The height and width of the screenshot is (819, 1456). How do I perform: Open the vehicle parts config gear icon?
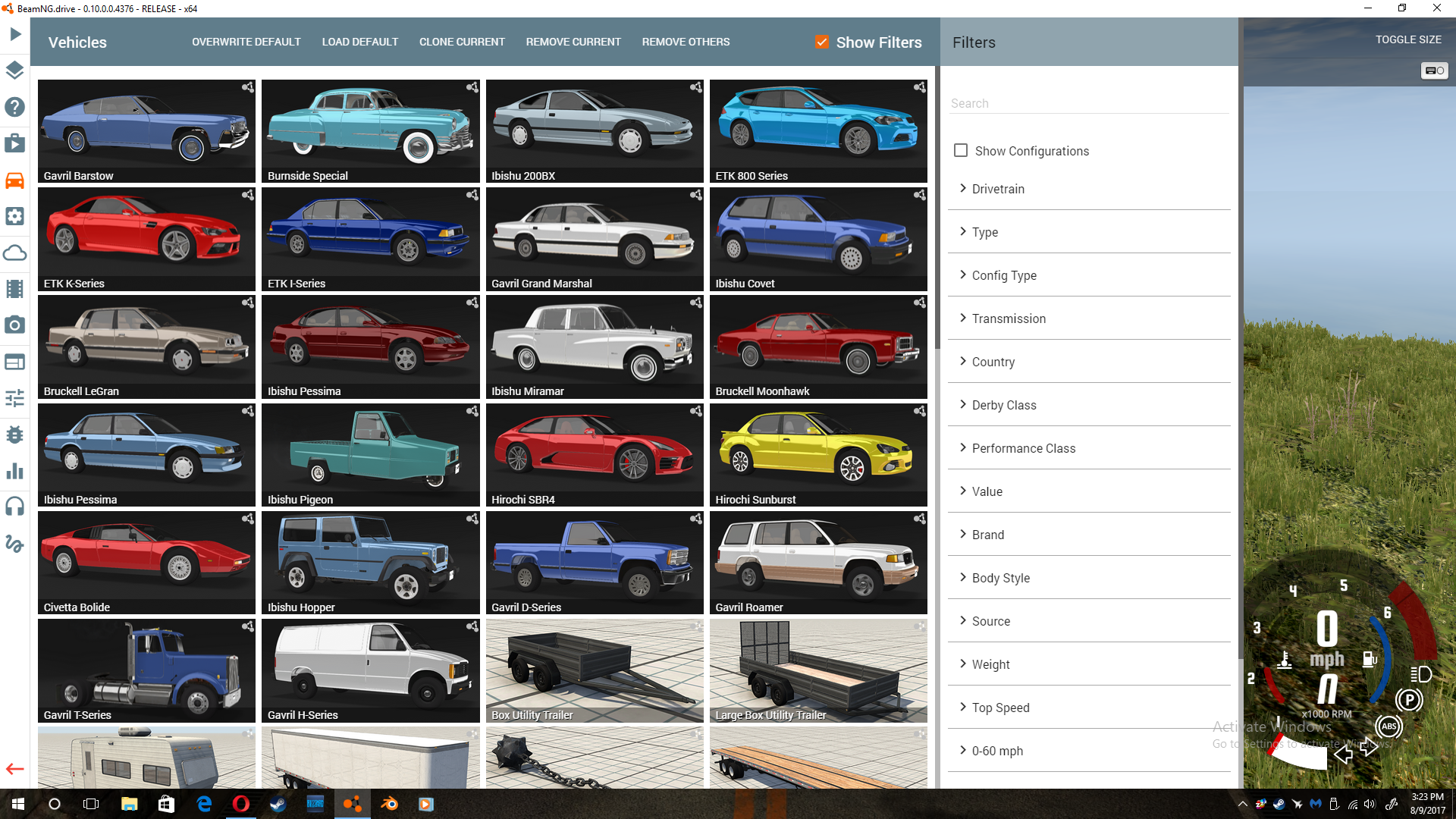click(x=15, y=216)
